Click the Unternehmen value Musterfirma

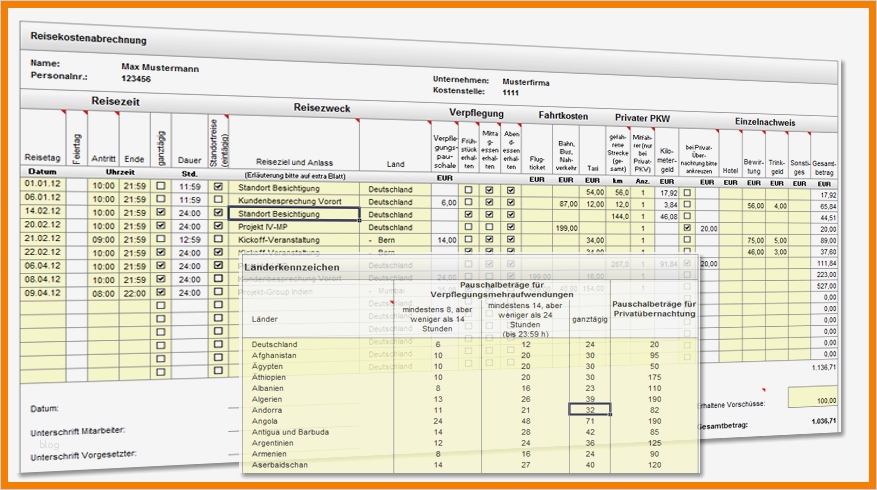coord(526,82)
